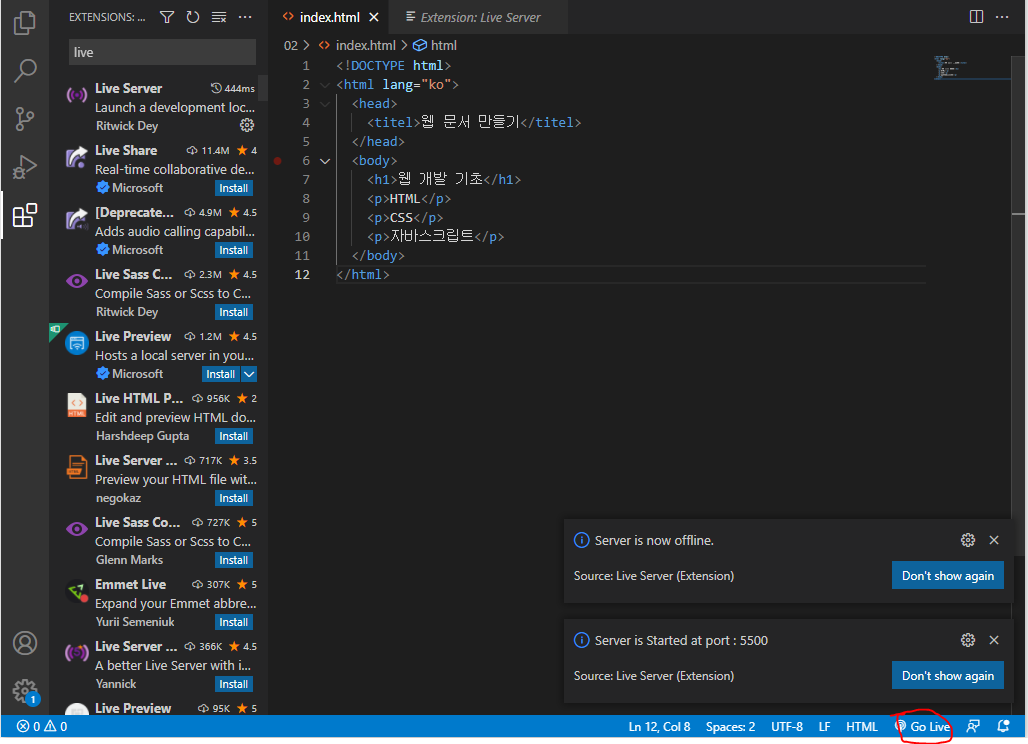Install the Live Sass Compiler by Ritwick Dey
This screenshot has height=744, width=1028.
[233, 312]
